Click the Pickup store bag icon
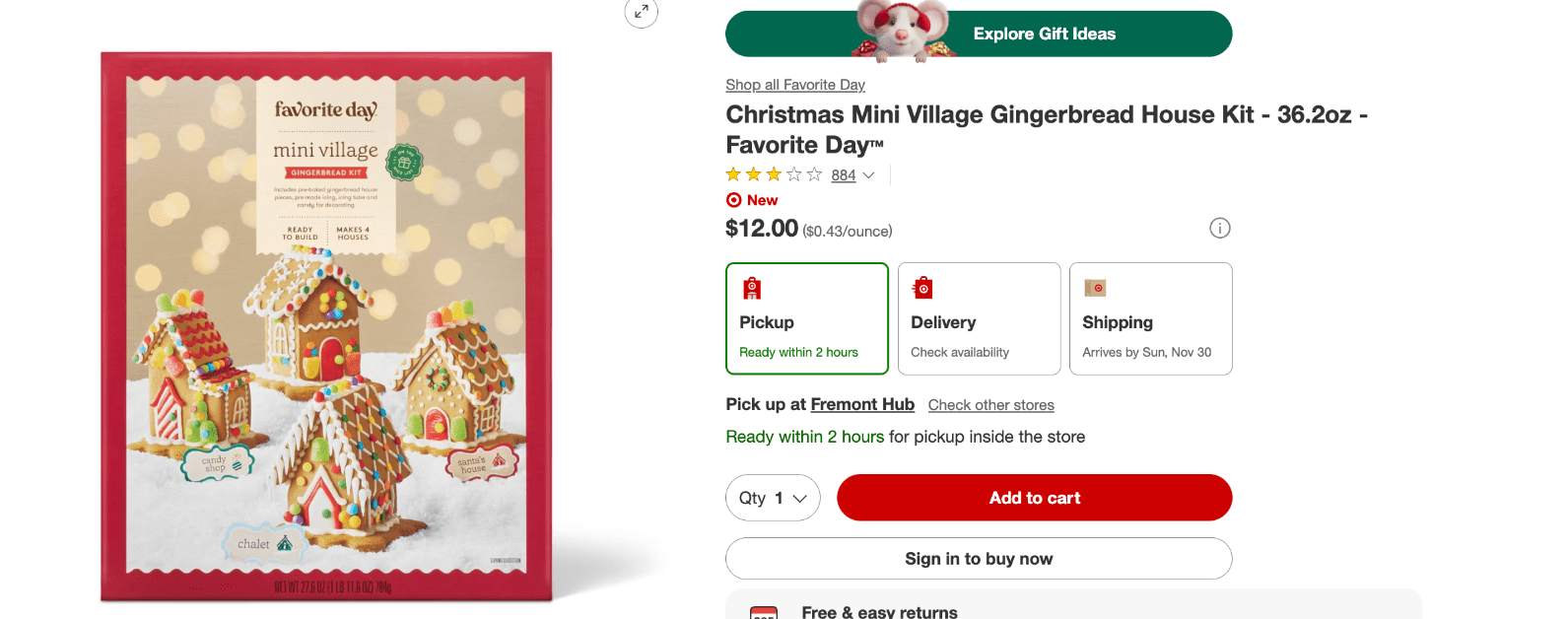This screenshot has width=1568, height=619. pos(752,288)
